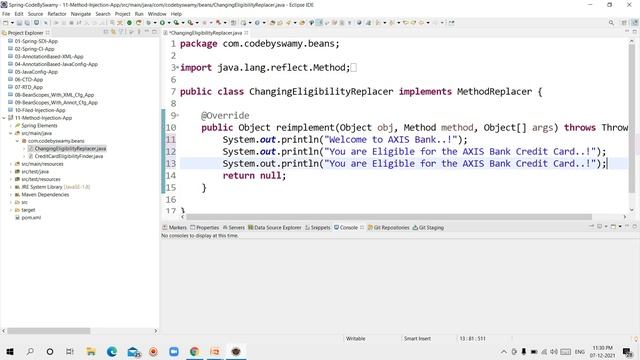Expand src/main/resources folder
Screen dimensions: 640x360
point(11,164)
